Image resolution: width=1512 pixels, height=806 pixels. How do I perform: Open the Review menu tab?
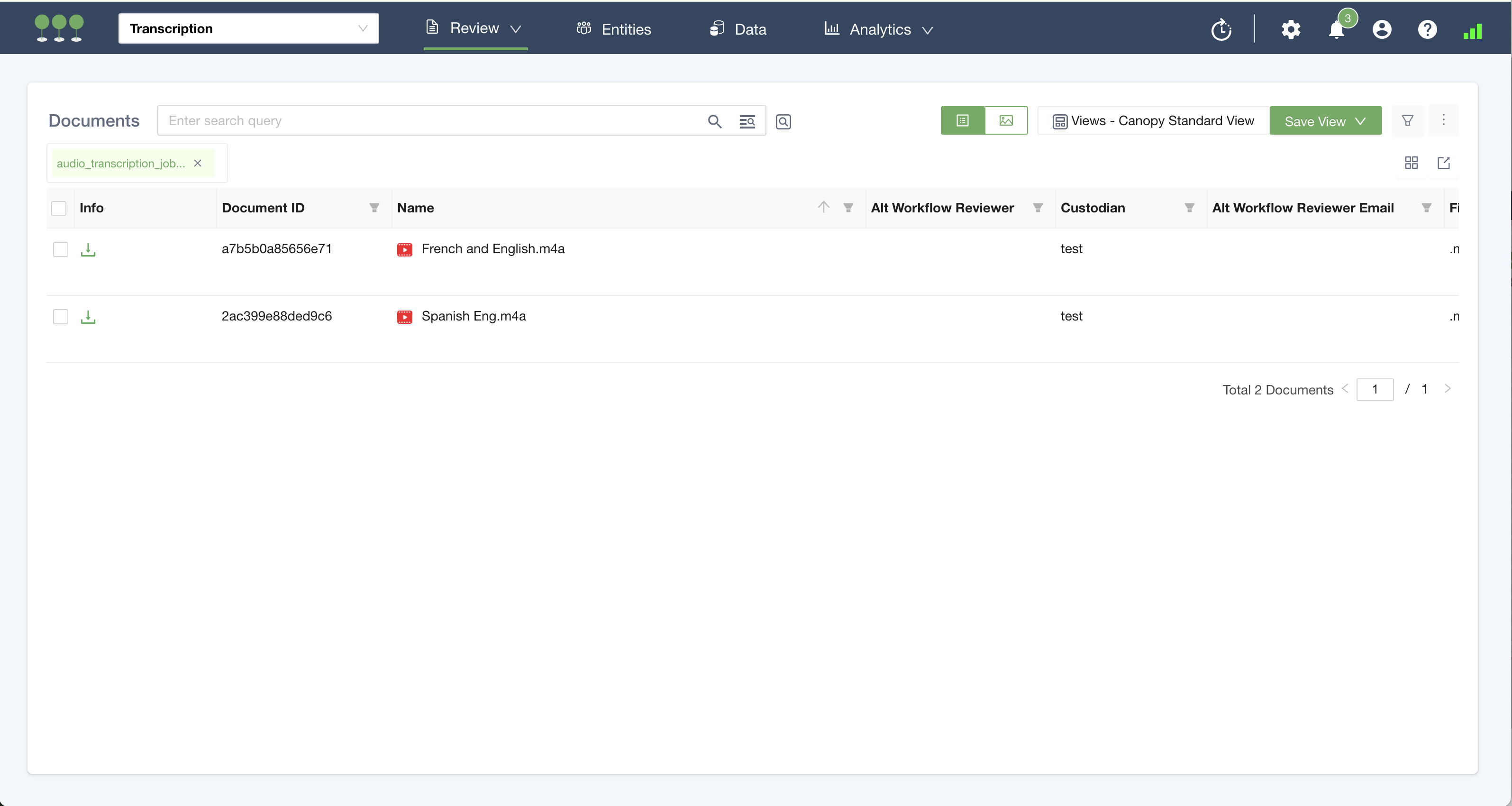coord(474,28)
